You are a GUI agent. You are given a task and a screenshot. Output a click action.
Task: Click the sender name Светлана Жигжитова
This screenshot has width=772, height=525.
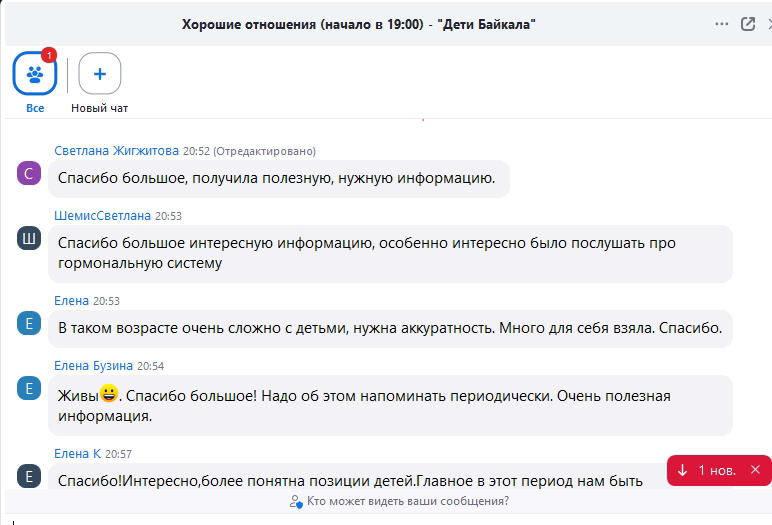pos(116,151)
